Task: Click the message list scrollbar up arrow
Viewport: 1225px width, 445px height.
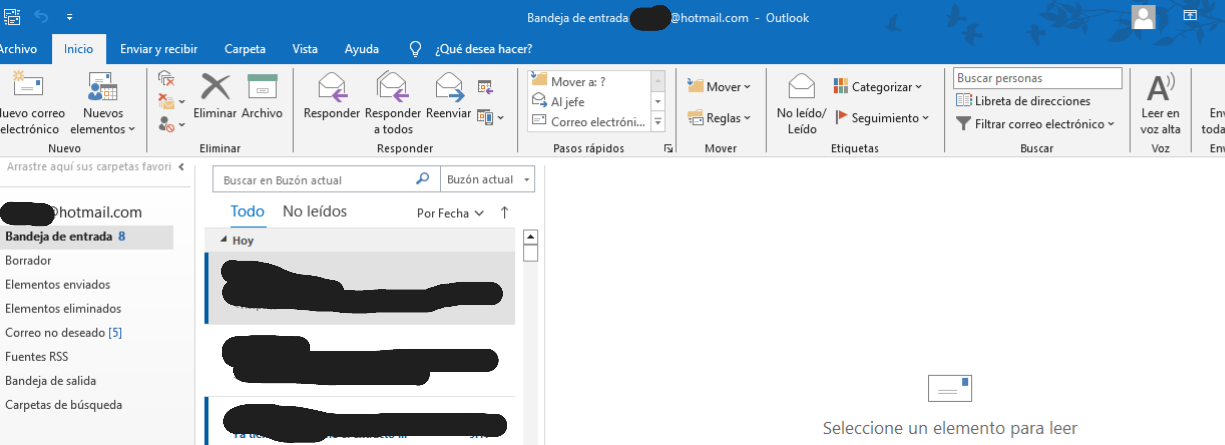Action: point(531,237)
